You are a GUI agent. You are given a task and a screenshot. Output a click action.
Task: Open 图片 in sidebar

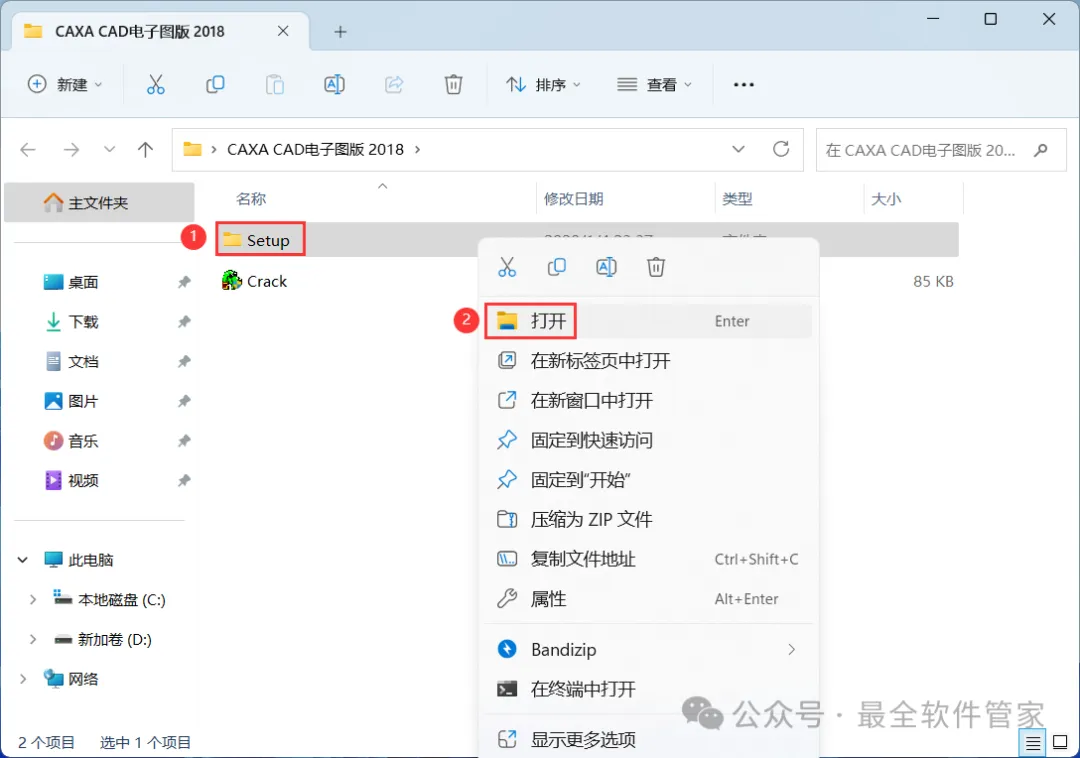83,401
